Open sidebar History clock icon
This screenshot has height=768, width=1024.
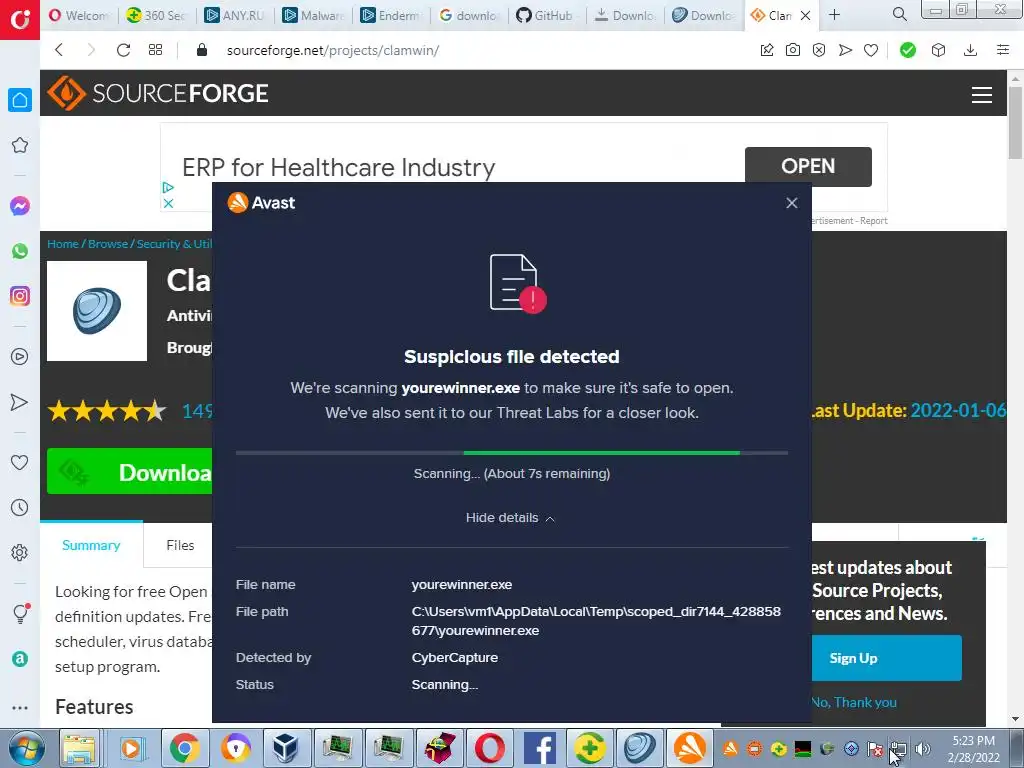[x=20, y=507]
